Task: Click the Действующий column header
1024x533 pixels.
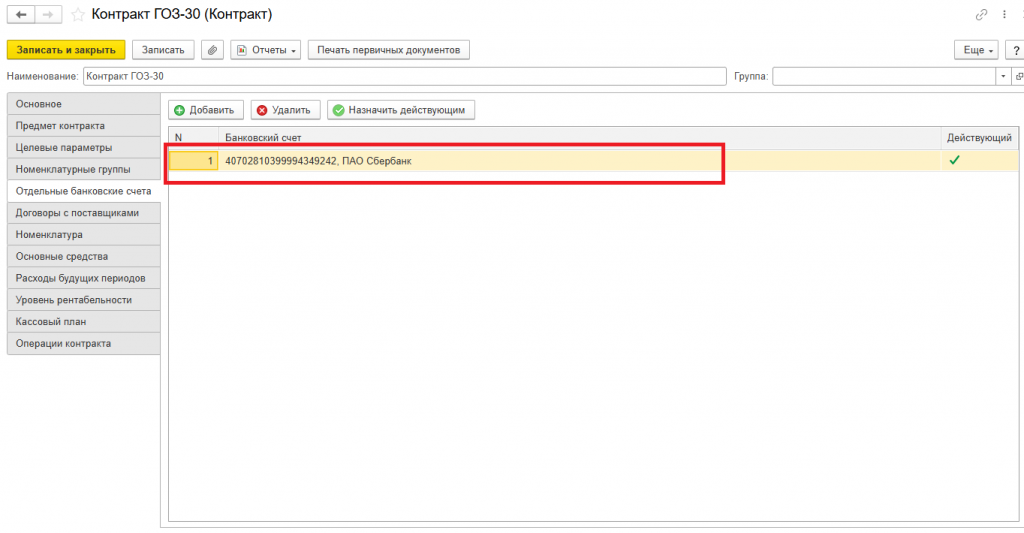Action: tap(980, 138)
